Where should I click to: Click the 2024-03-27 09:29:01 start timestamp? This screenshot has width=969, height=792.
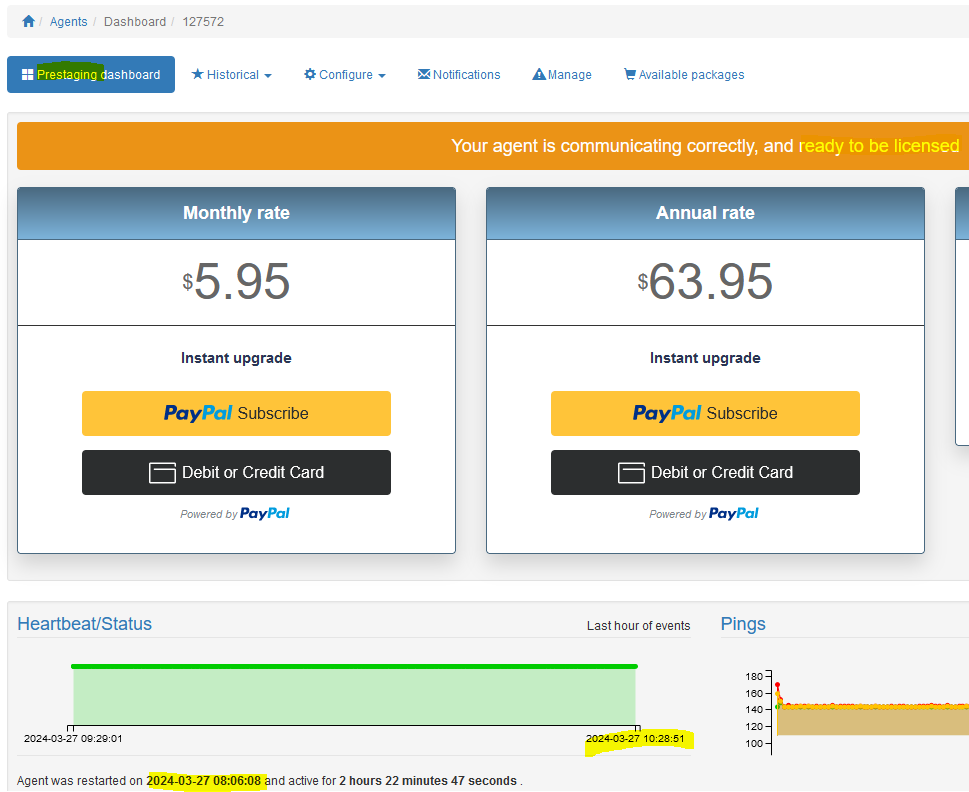pyautogui.click(x=73, y=739)
